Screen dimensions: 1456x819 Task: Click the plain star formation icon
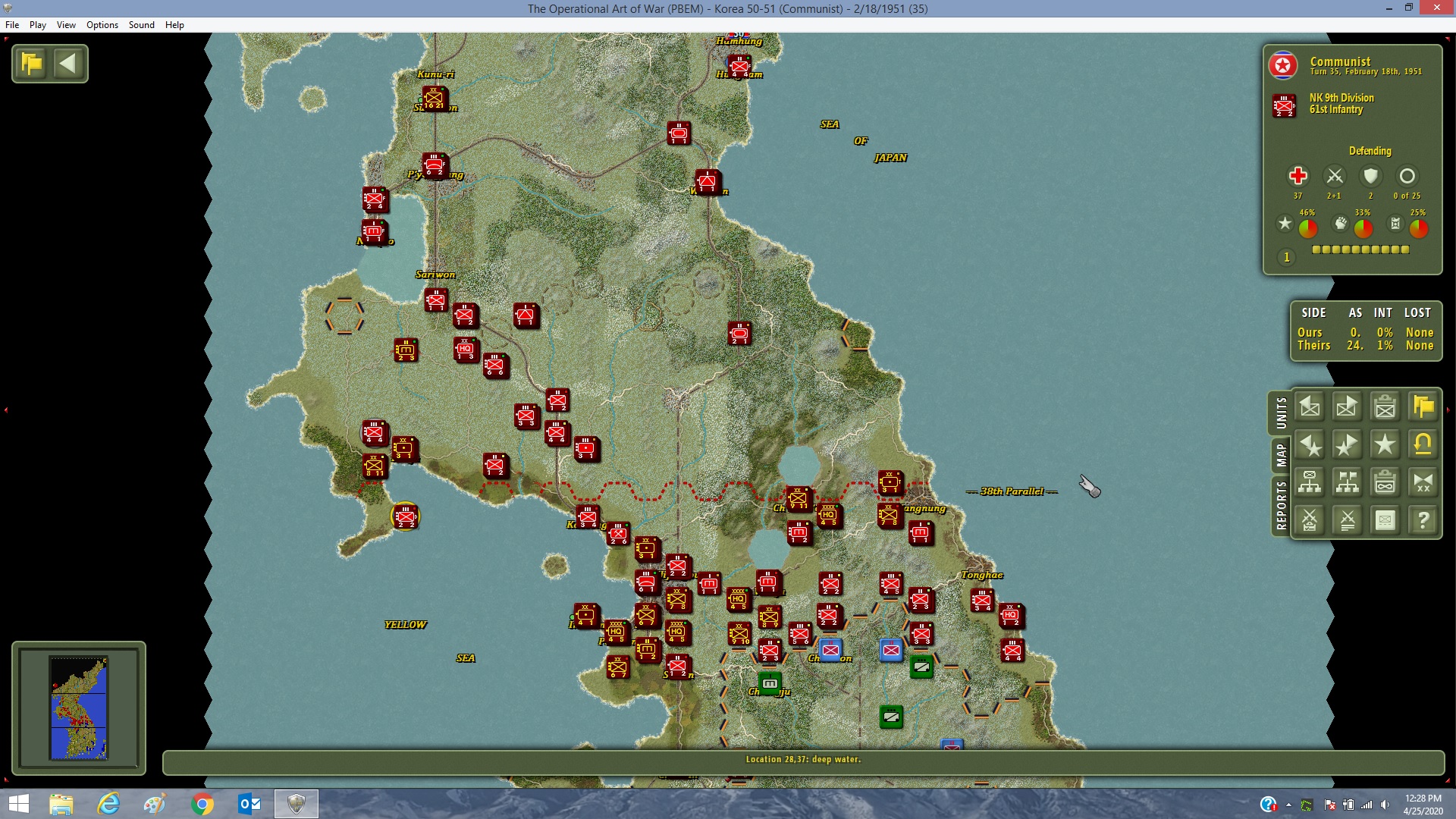pos(1385,445)
